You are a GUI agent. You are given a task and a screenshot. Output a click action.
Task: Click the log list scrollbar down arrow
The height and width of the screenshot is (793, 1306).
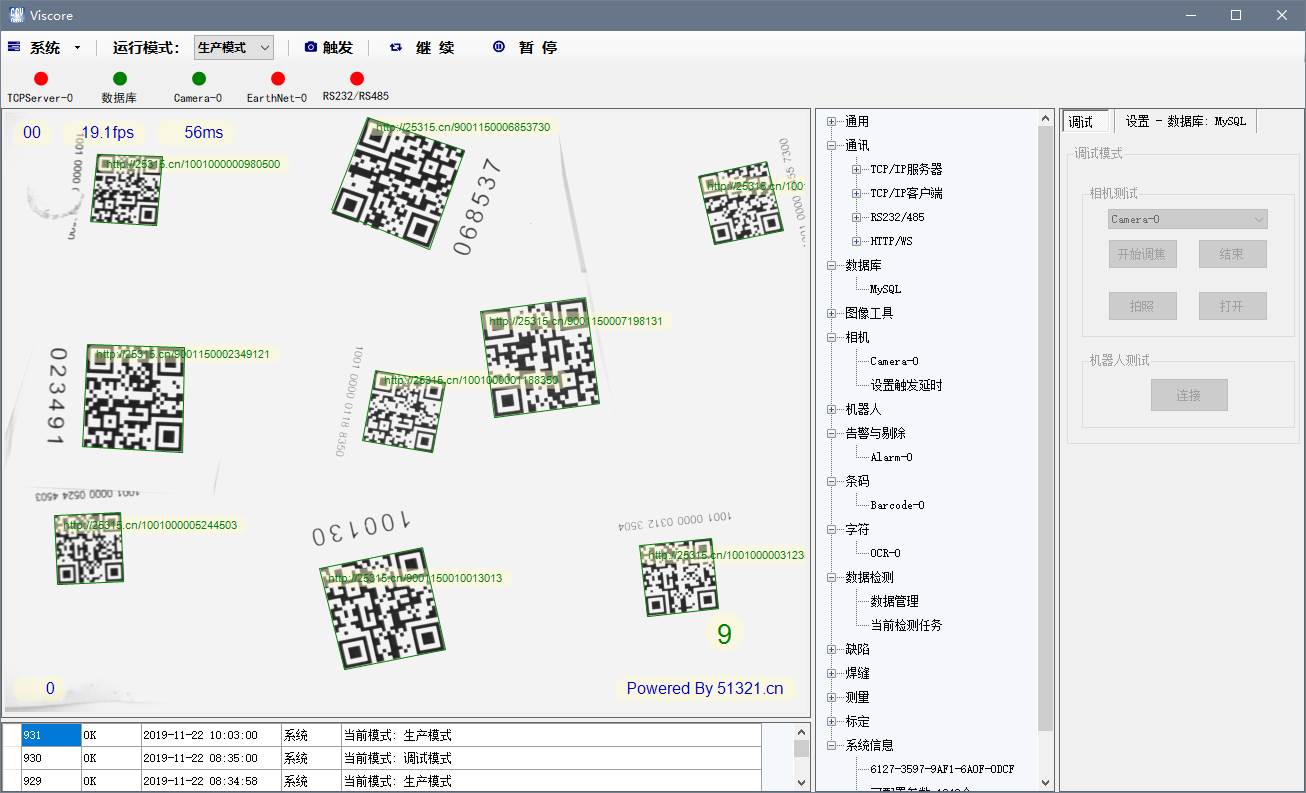tap(801, 781)
